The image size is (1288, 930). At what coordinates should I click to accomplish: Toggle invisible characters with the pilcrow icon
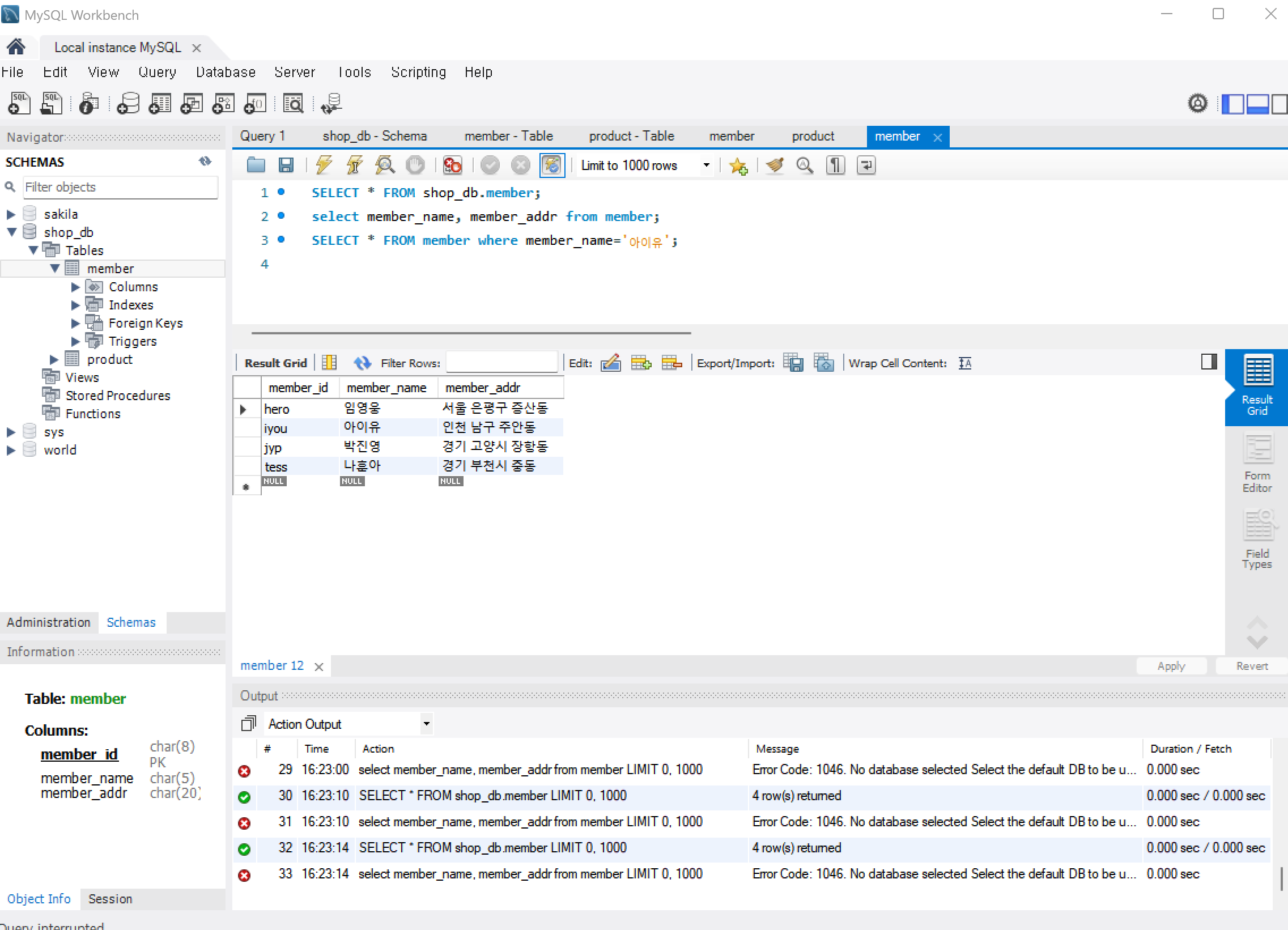point(835,165)
